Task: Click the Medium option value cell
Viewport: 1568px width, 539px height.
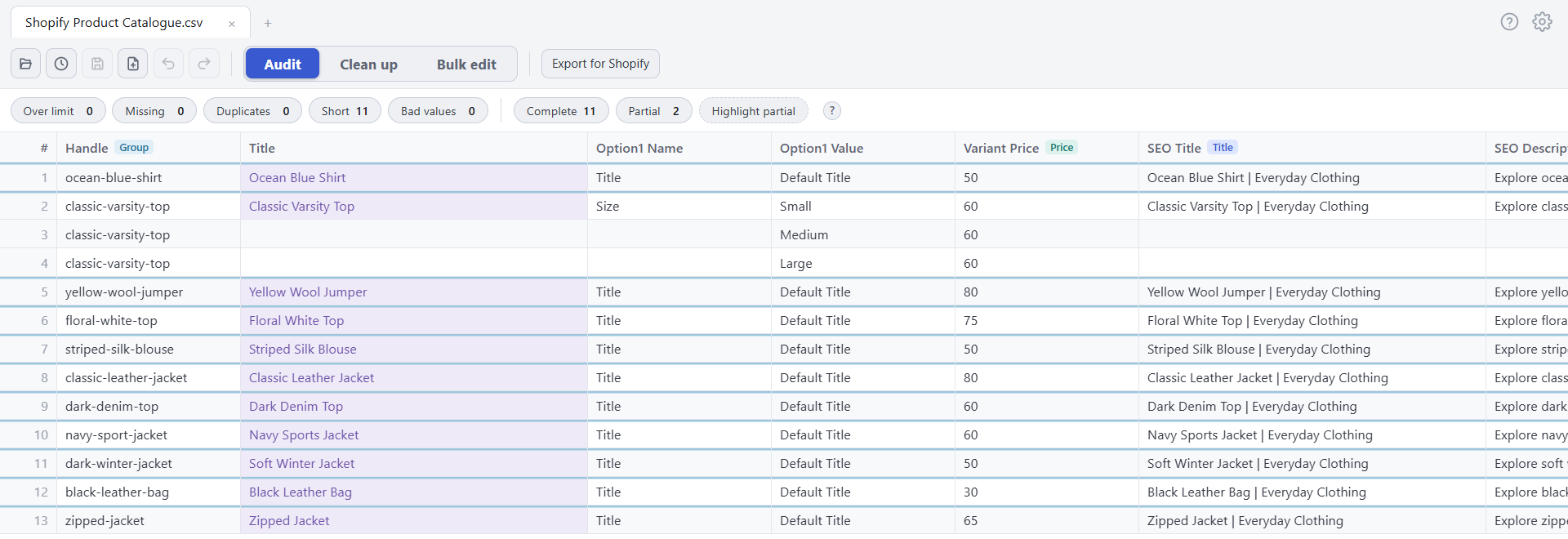Action: (x=863, y=235)
